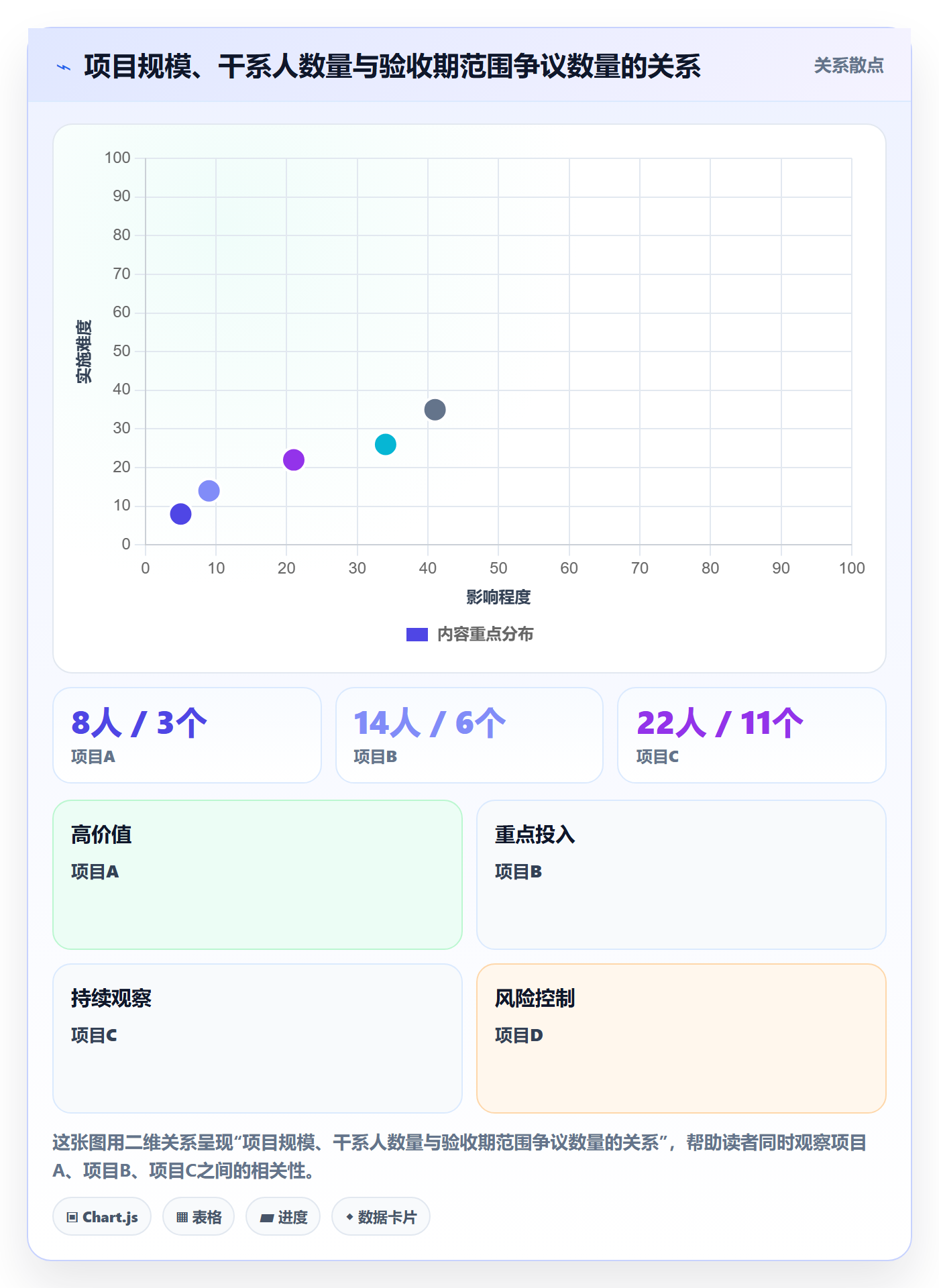This screenshot has height=1288, width=939.
Task: Select the cyan scatter point on the chart
Action: [386, 444]
